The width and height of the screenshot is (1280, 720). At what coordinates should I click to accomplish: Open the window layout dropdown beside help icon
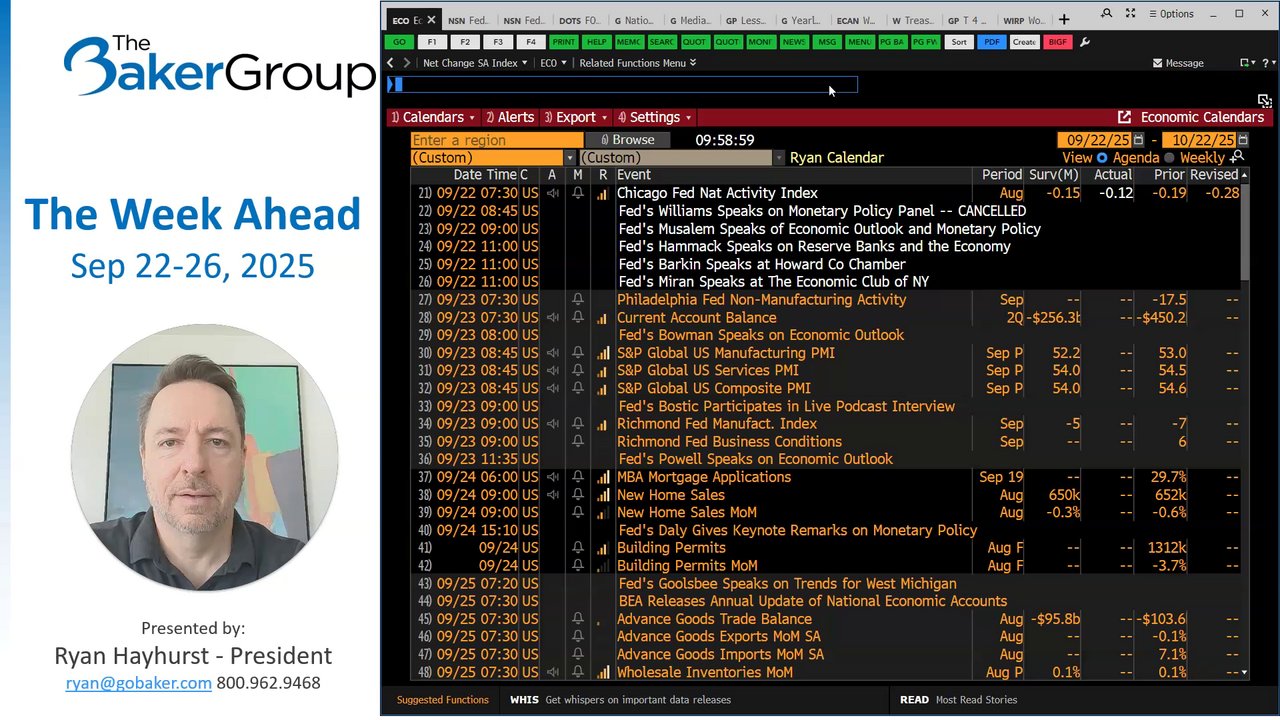pyautogui.click(x=1247, y=63)
